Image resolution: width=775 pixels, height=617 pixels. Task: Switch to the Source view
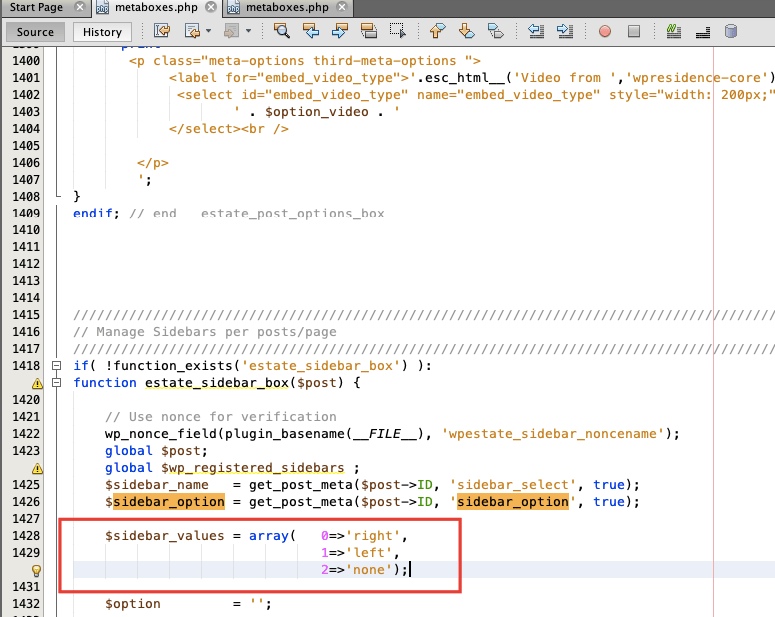click(35, 32)
